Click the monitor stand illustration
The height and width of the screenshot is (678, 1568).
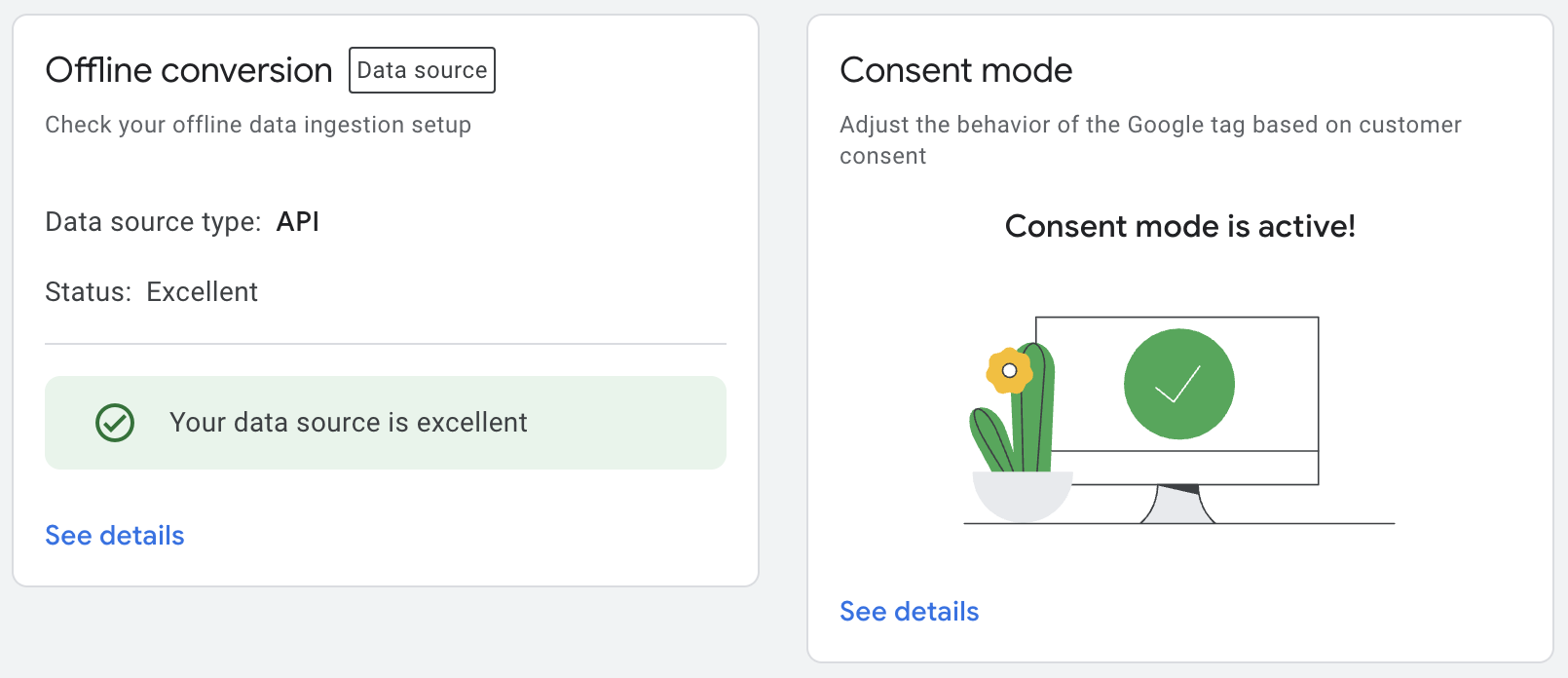tap(1178, 504)
